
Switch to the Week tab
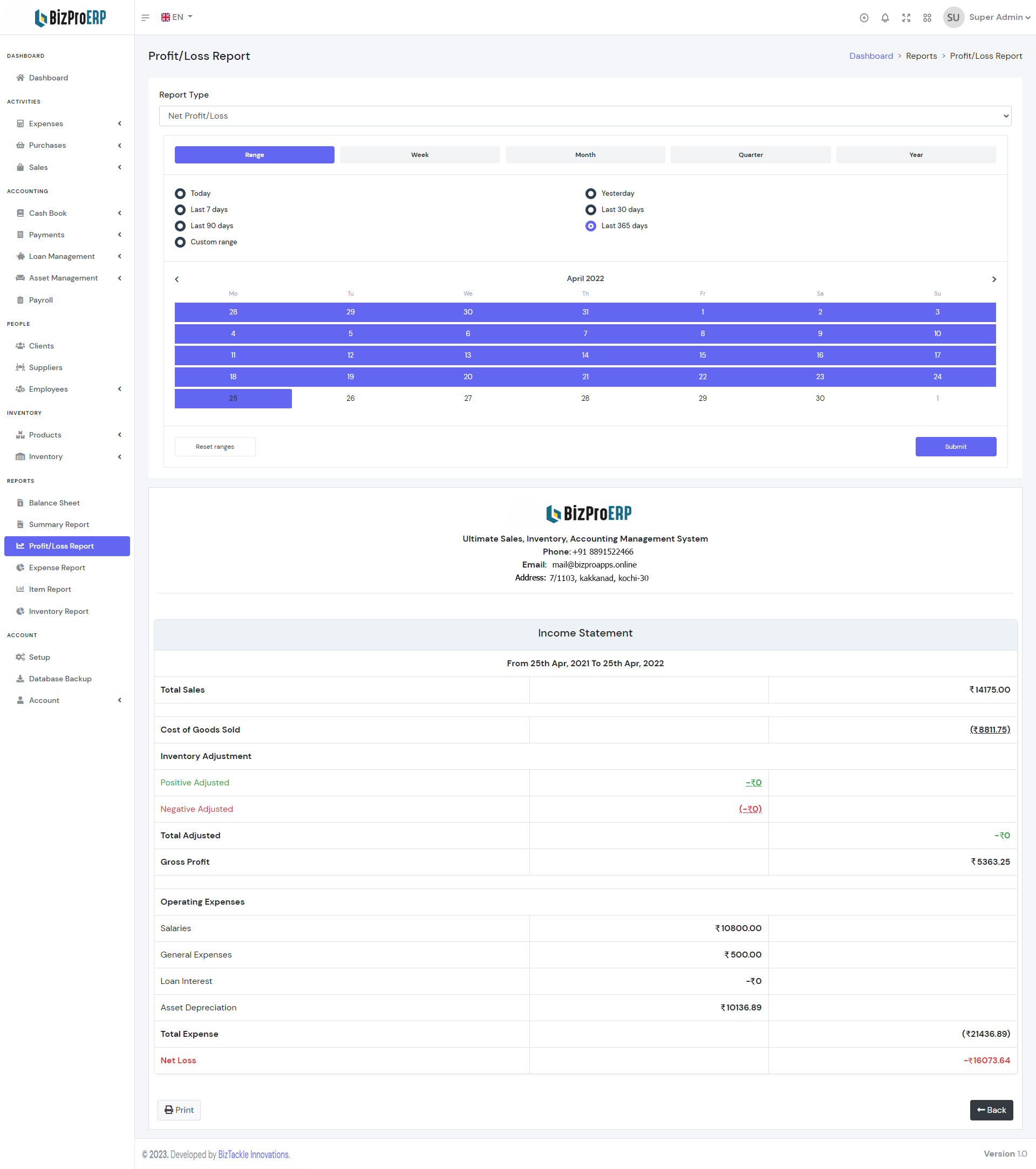[420, 155]
